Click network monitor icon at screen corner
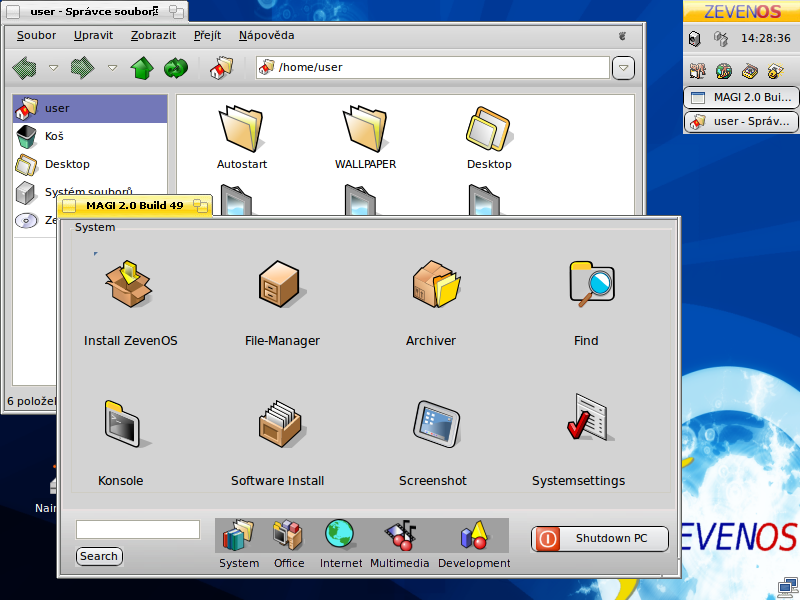This screenshot has height=600, width=800. point(788,588)
